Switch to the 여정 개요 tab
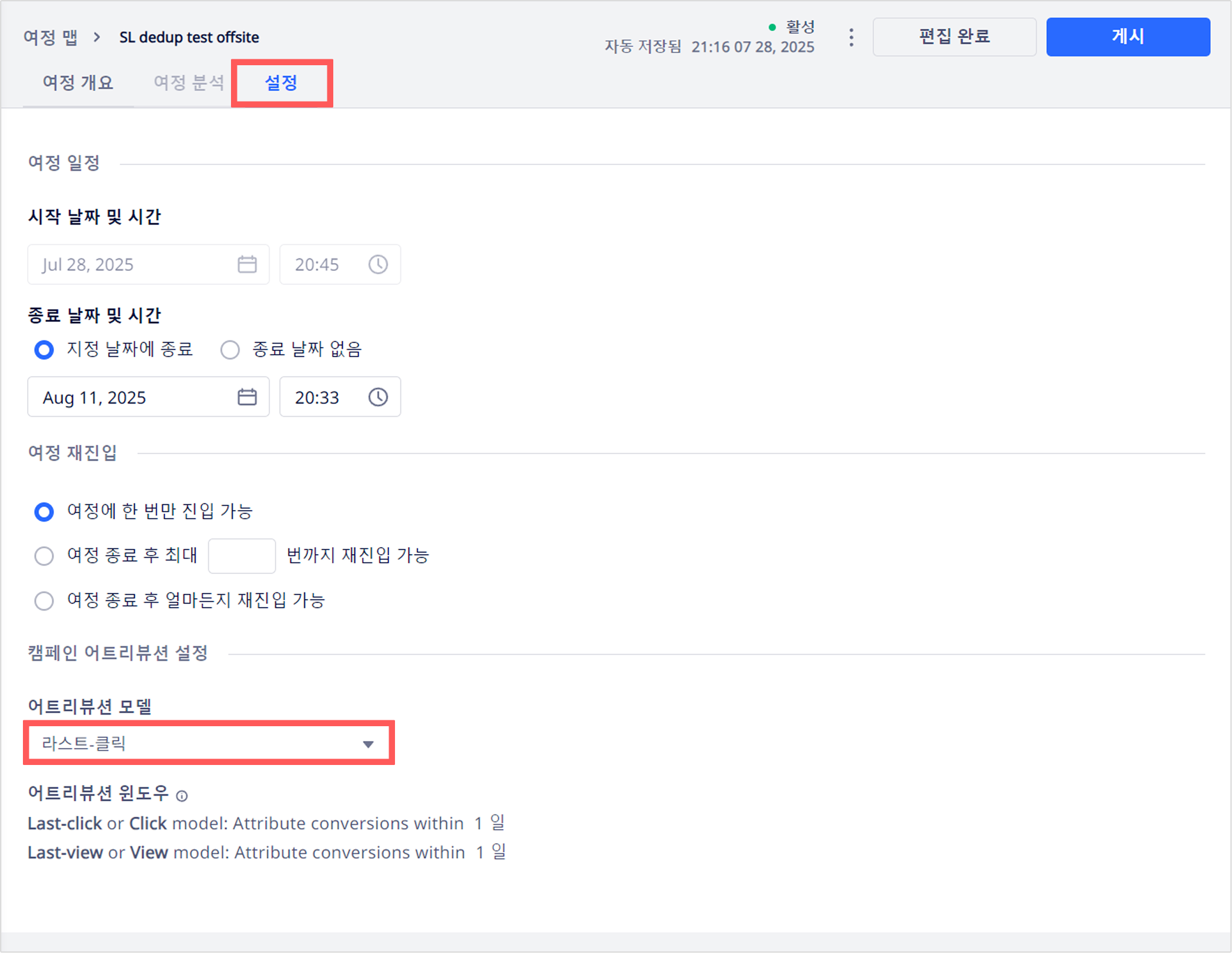 [78, 83]
